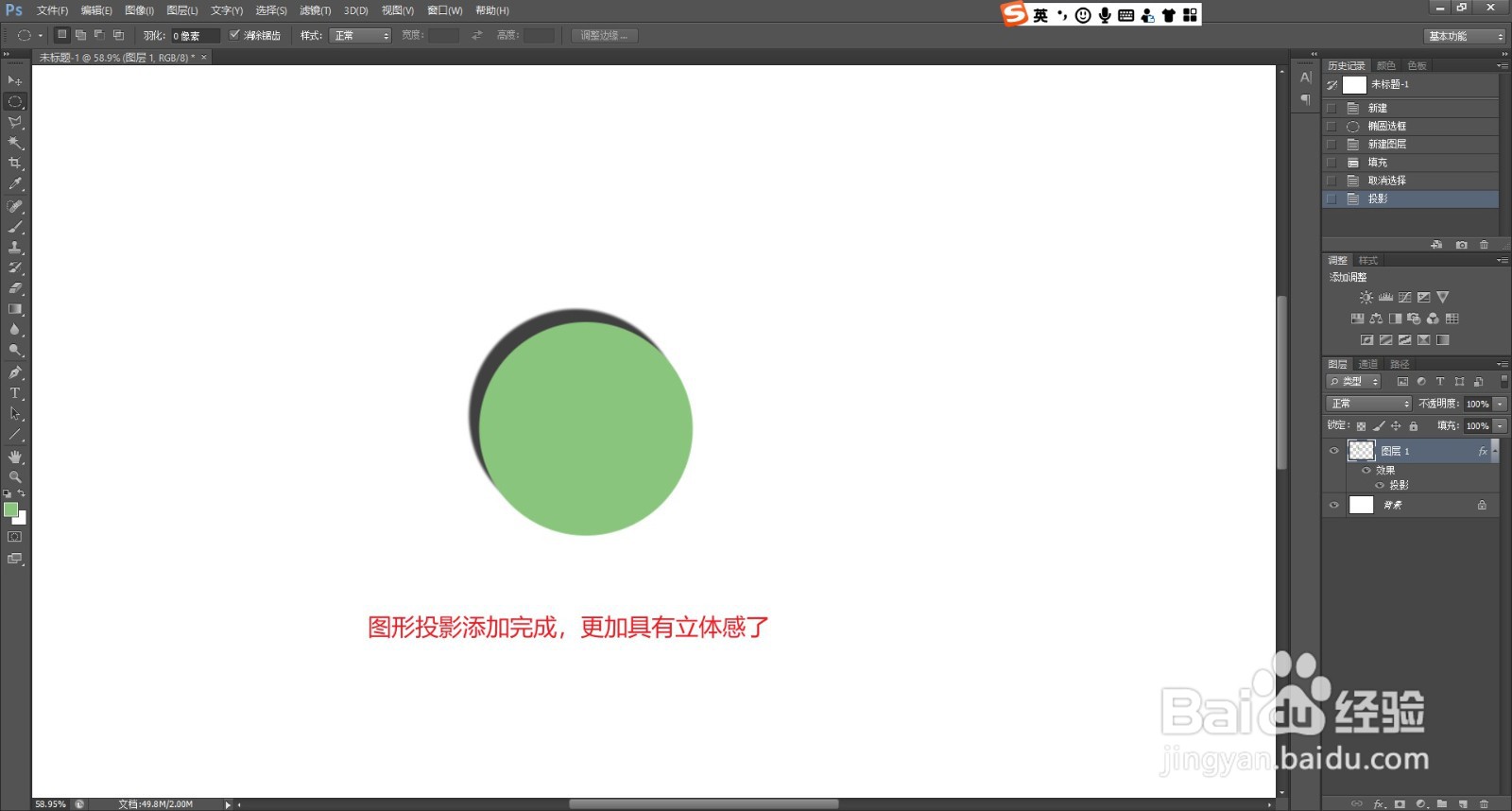Switch to the 色板 tab
Screen dimensions: 1512x811
pyautogui.click(x=1417, y=65)
